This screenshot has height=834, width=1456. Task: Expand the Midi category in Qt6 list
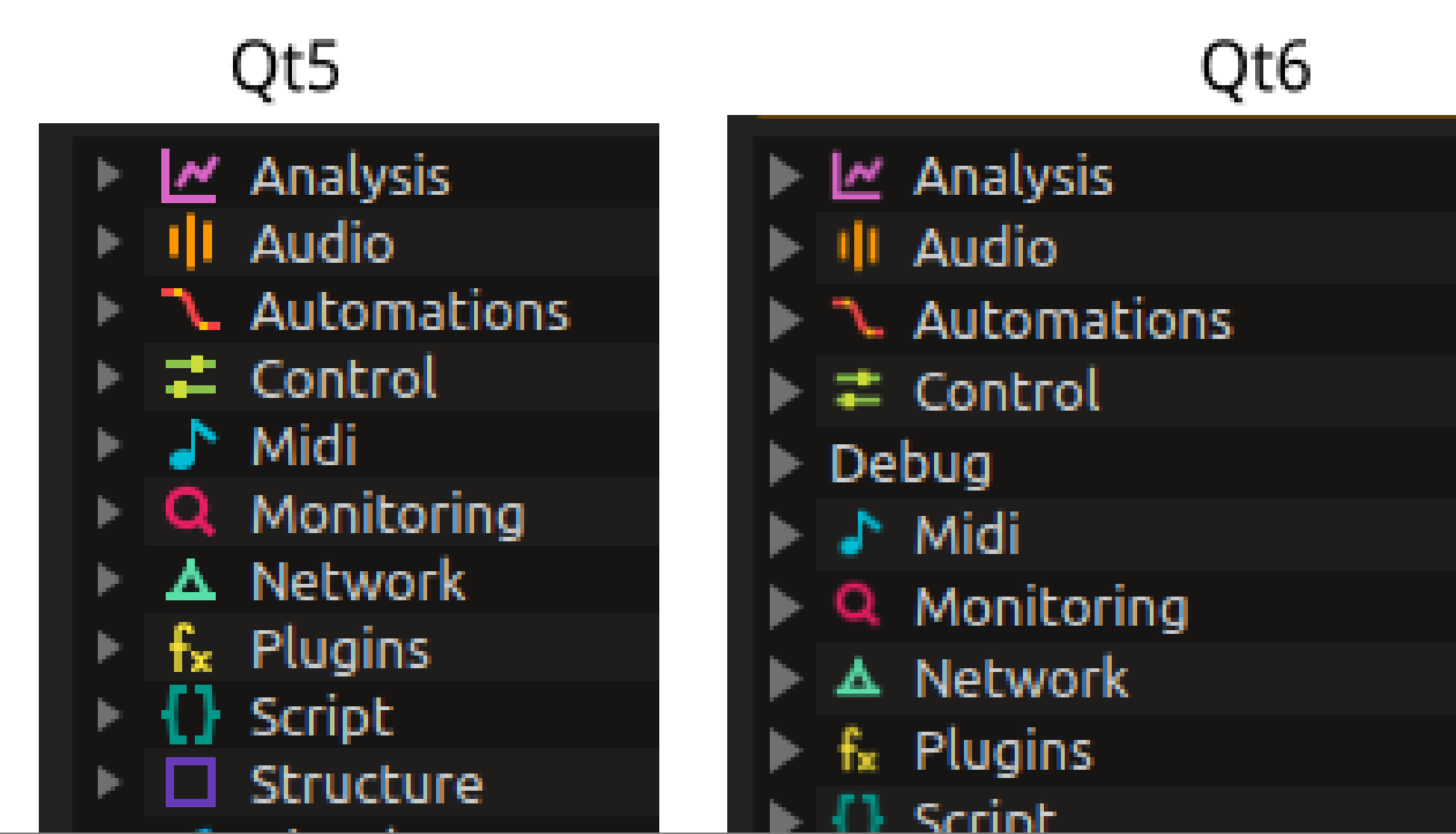point(785,535)
